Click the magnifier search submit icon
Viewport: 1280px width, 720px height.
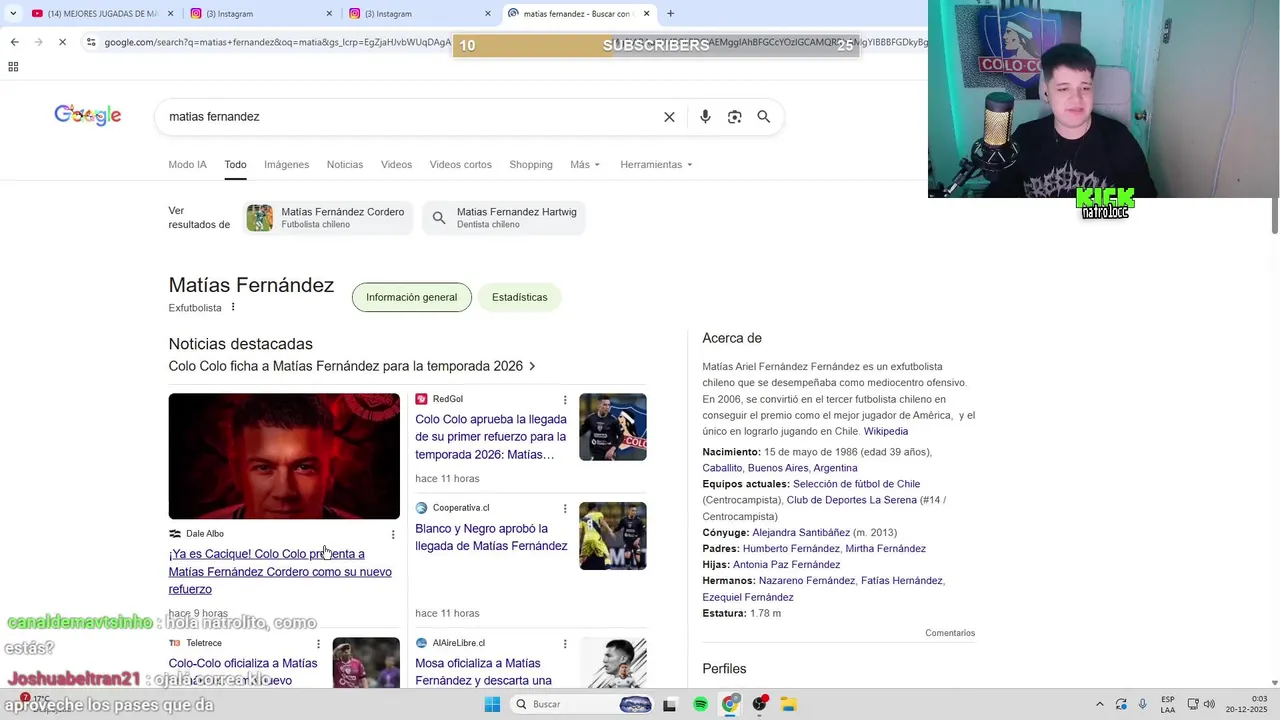pos(764,117)
